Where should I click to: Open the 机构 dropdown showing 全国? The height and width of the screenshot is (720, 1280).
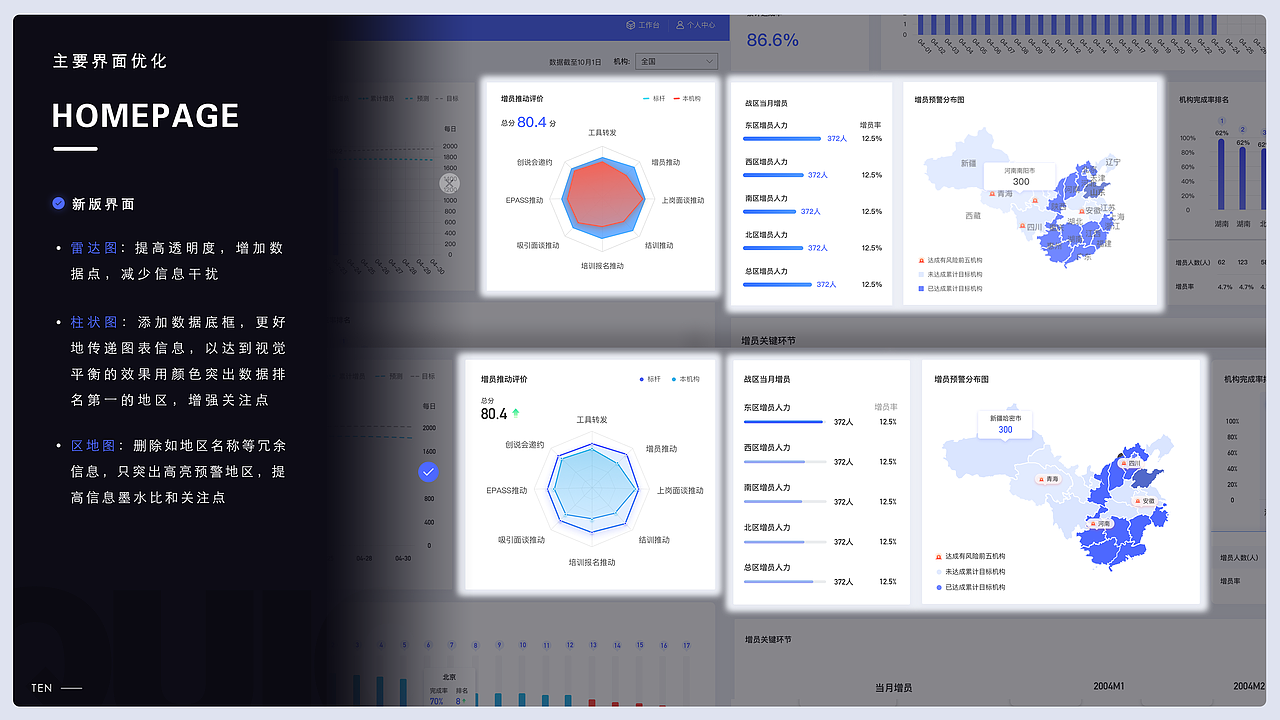(676, 61)
